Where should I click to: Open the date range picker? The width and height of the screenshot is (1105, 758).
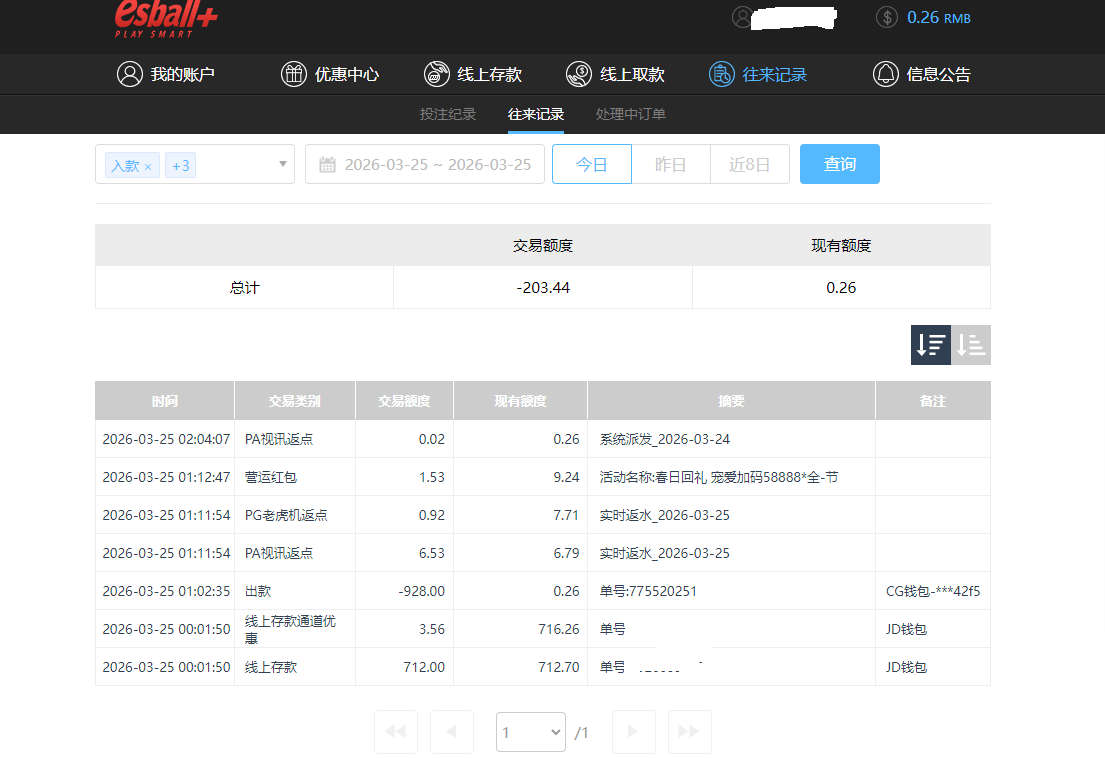click(425, 164)
